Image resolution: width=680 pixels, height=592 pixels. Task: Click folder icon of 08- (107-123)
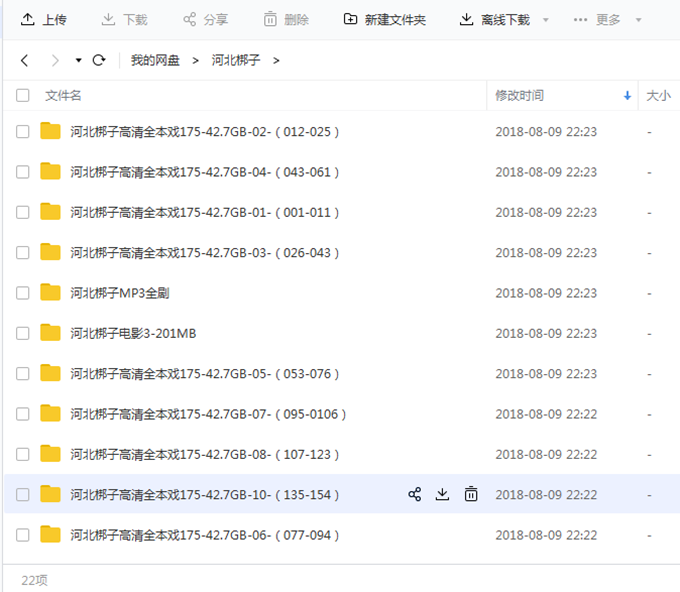tap(50, 453)
